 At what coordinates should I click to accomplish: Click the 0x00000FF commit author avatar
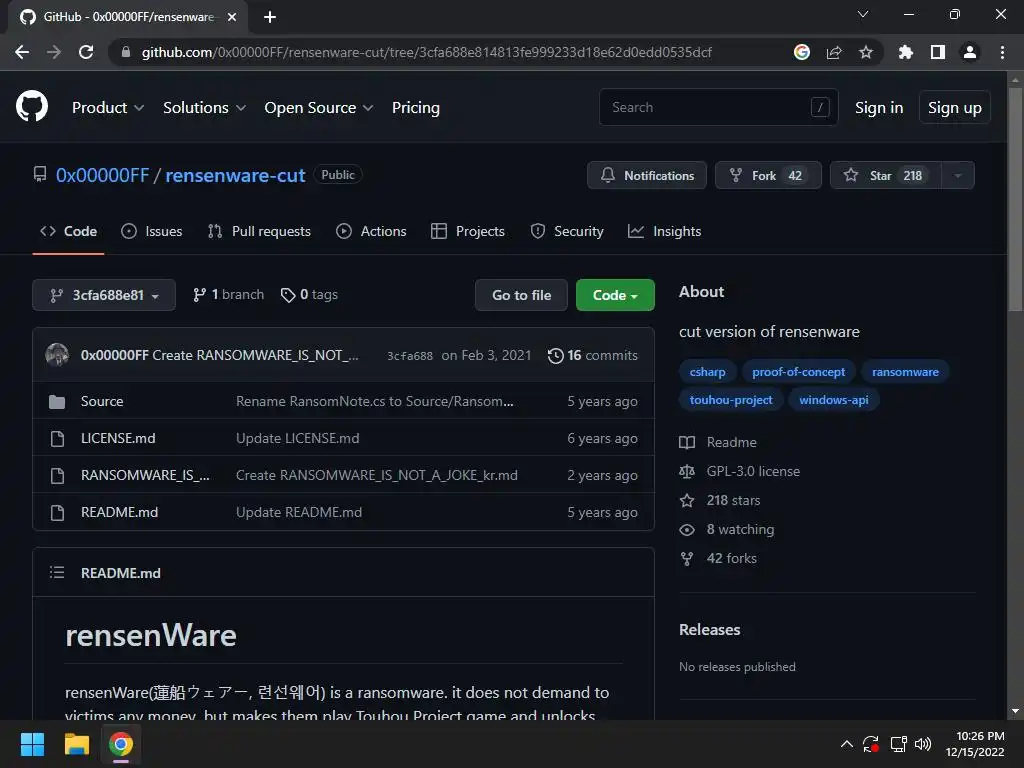(x=57, y=355)
